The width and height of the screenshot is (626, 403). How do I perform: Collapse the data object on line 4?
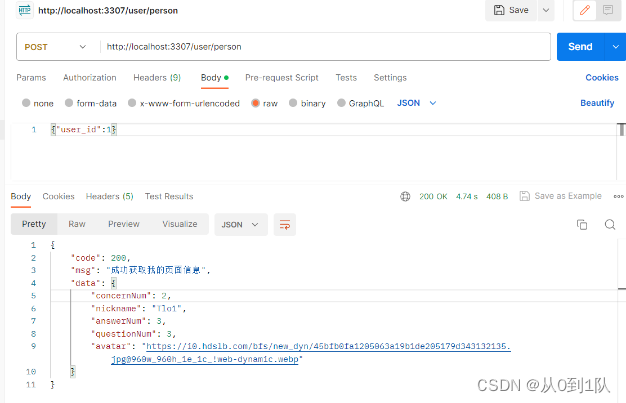[114, 283]
